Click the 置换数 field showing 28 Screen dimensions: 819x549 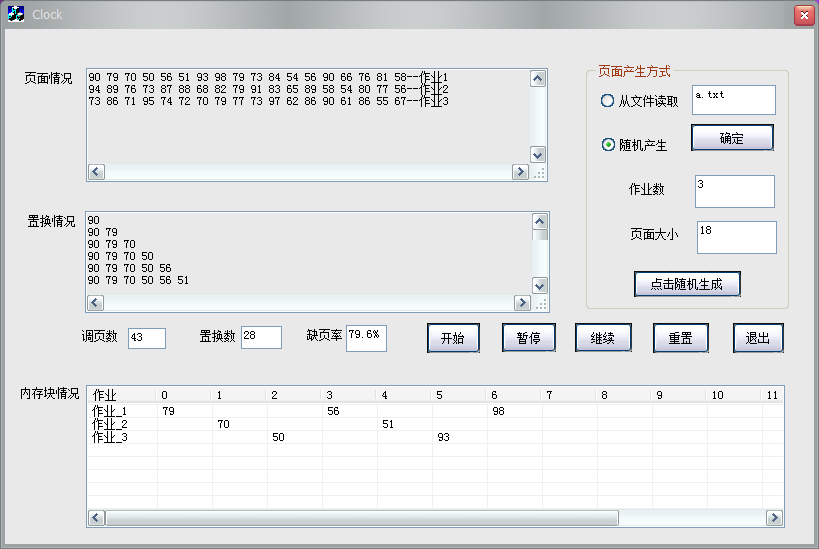pos(261,337)
